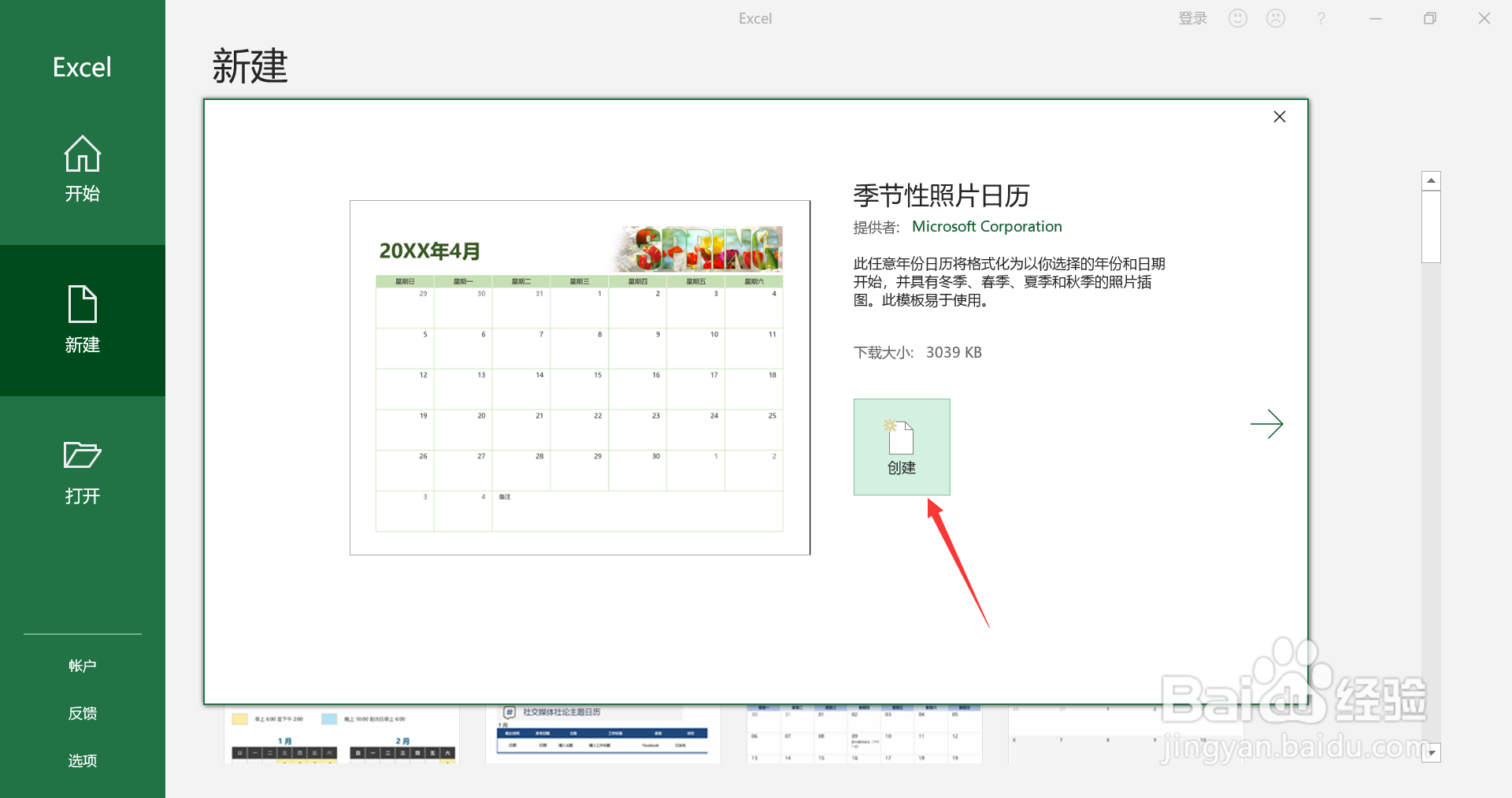Click the template list scrollbar thumb
This screenshot has height=798, width=1512.
1431,227
